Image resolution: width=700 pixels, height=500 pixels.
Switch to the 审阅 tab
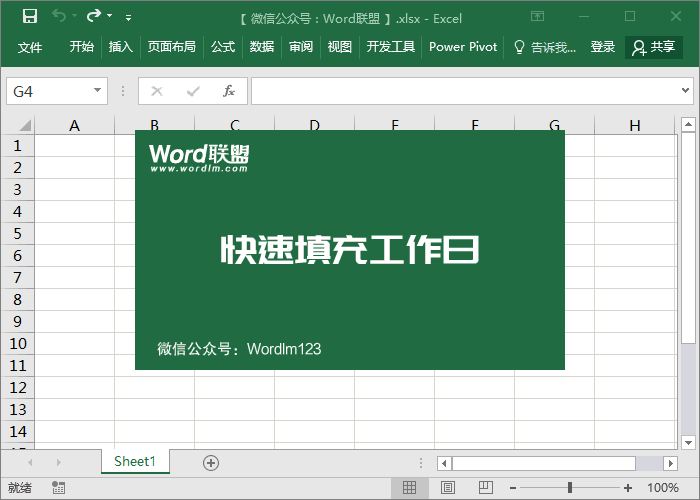pyautogui.click(x=301, y=46)
